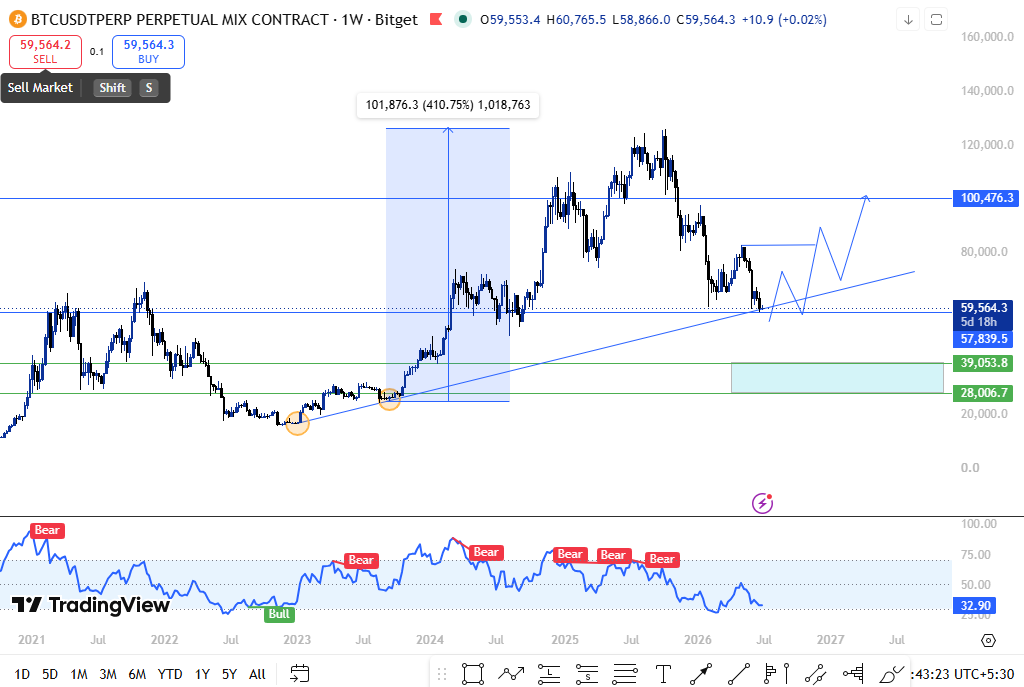Click the 0.1 spread value
The height and width of the screenshot is (687, 1024).
pos(97,52)
